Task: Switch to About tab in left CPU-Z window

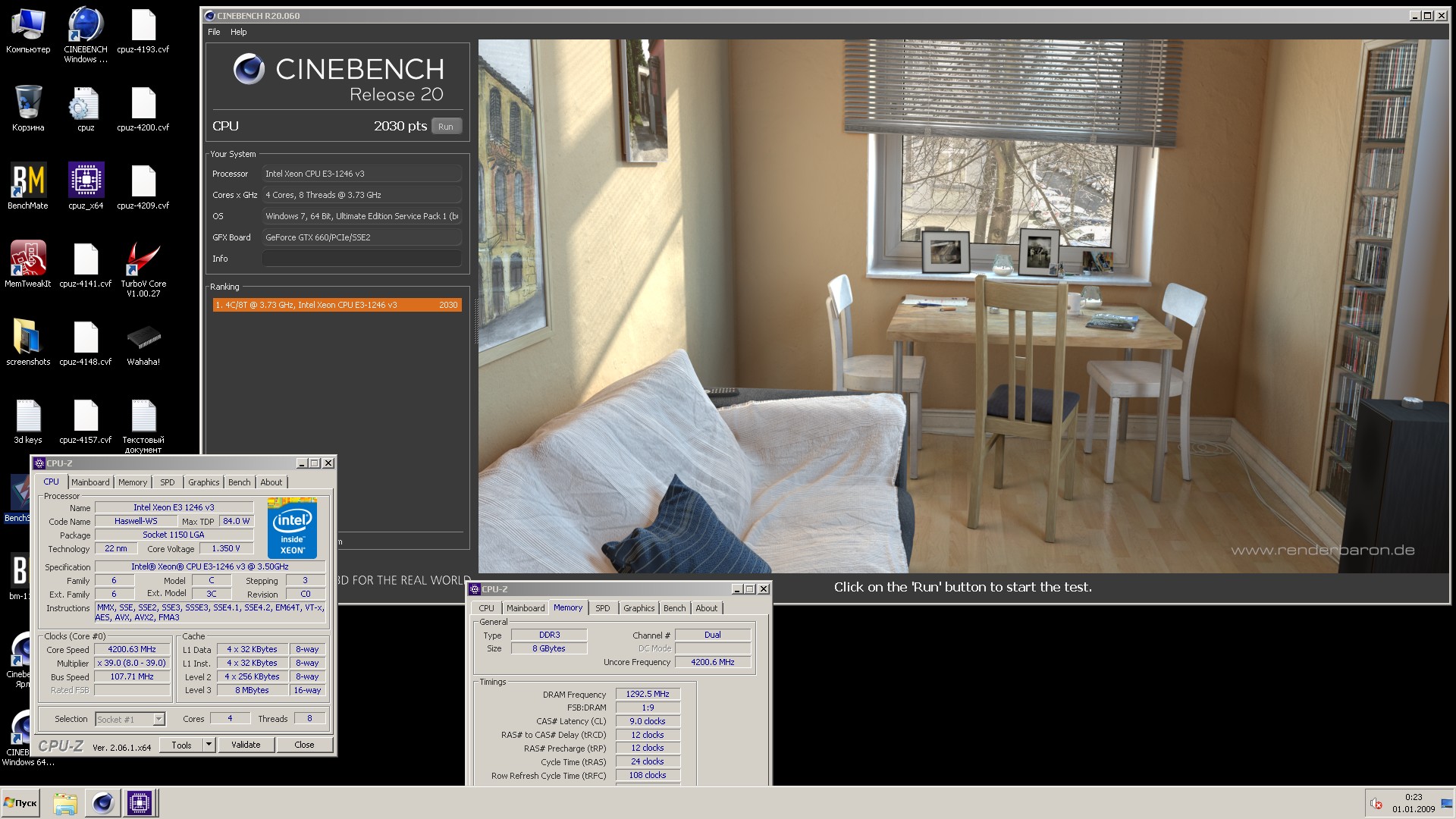Action: coord(271,482)
